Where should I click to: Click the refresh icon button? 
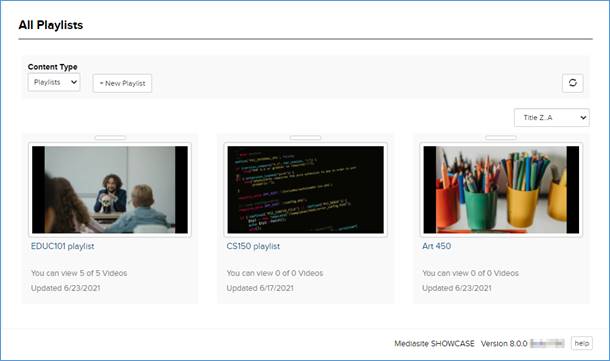[573, 83]
